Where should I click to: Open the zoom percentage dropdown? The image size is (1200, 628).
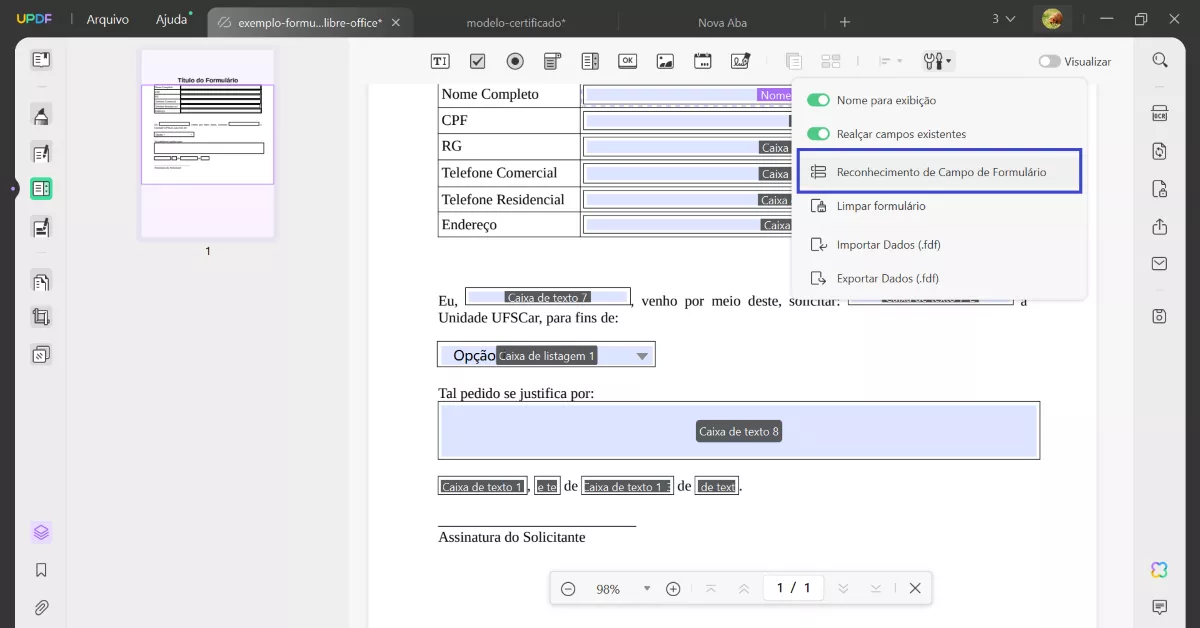coord(647,589)
